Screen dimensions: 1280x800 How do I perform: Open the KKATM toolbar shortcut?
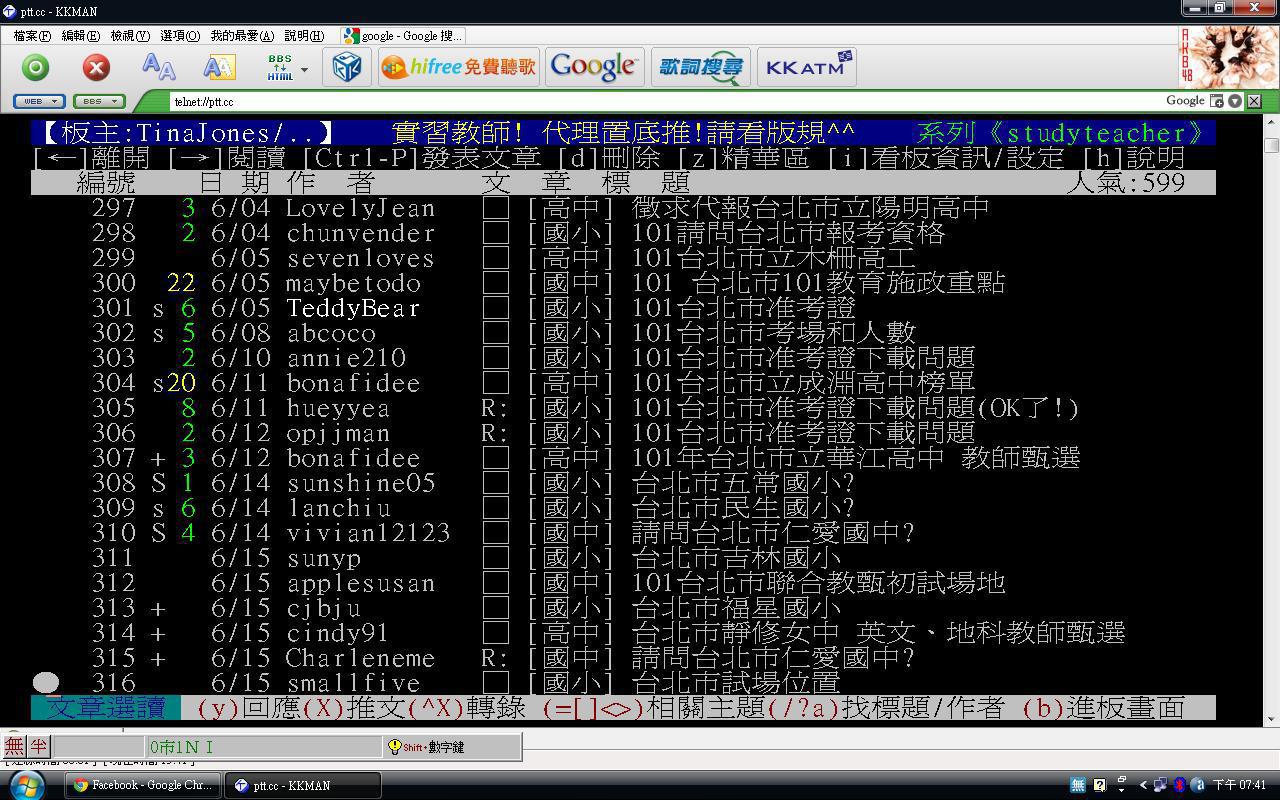coord(805,67)
